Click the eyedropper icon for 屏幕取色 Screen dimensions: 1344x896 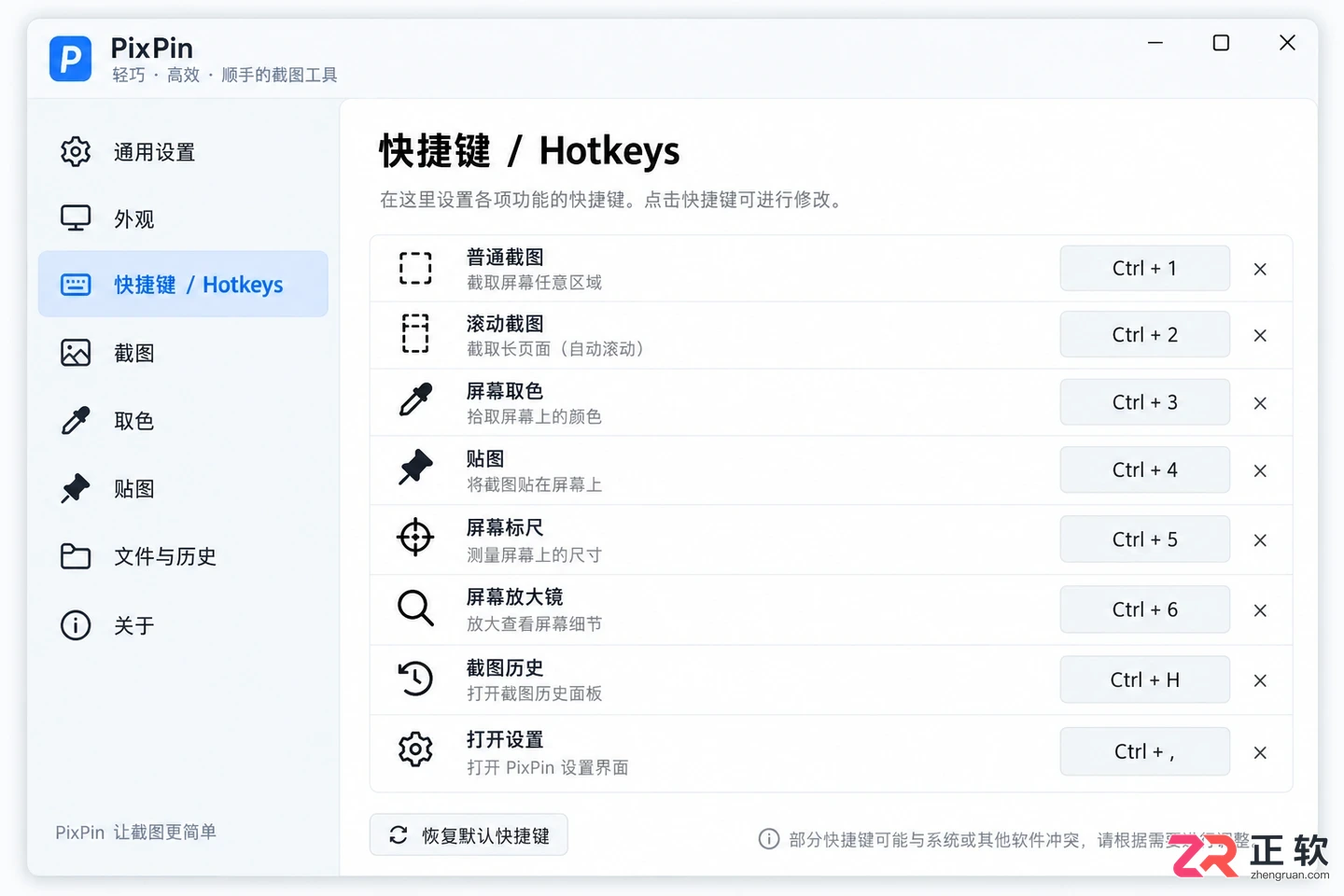click(x=415, y=399)
